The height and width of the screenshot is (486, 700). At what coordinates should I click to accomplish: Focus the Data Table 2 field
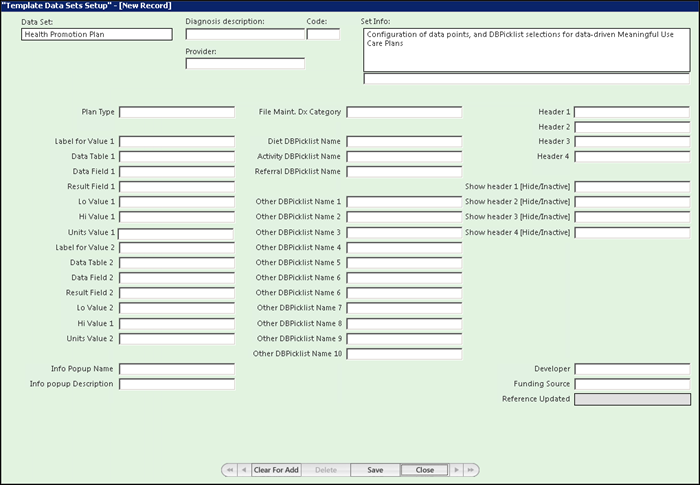click(x=177, y=263)
